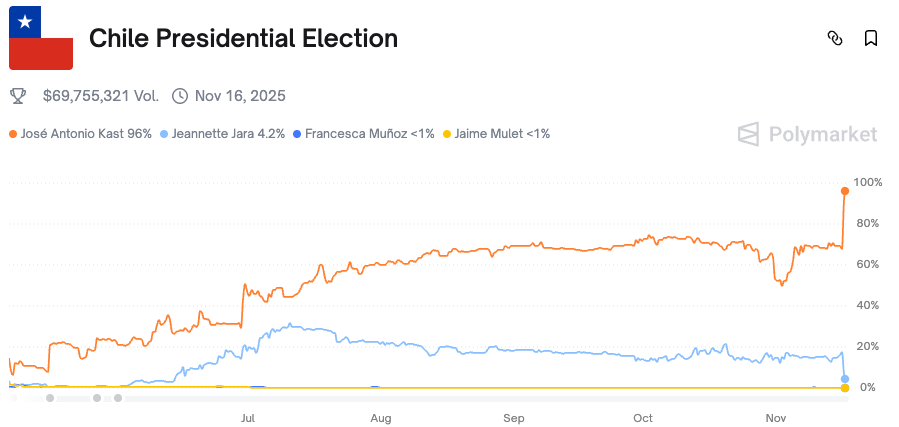Click the Polymarket logo watermark
Viewport: 899px width, 427px height.
[807, 134]
